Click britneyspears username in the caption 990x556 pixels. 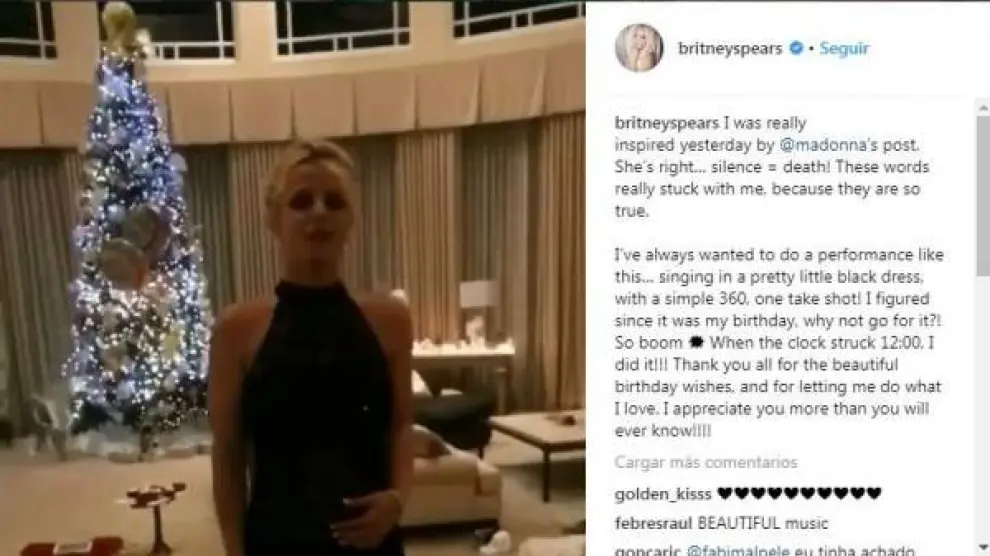tap(667, 122)
